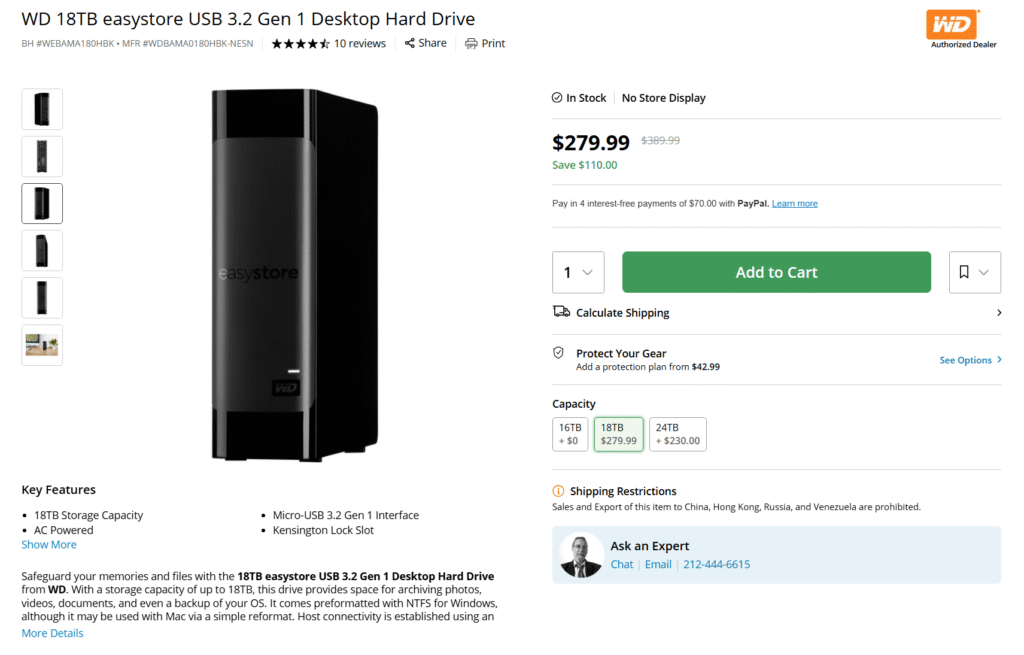The width and height of the screenshot is (1024, 655).
Task: Open the bookmark dropdown arrow
Action: click(984, 271)
